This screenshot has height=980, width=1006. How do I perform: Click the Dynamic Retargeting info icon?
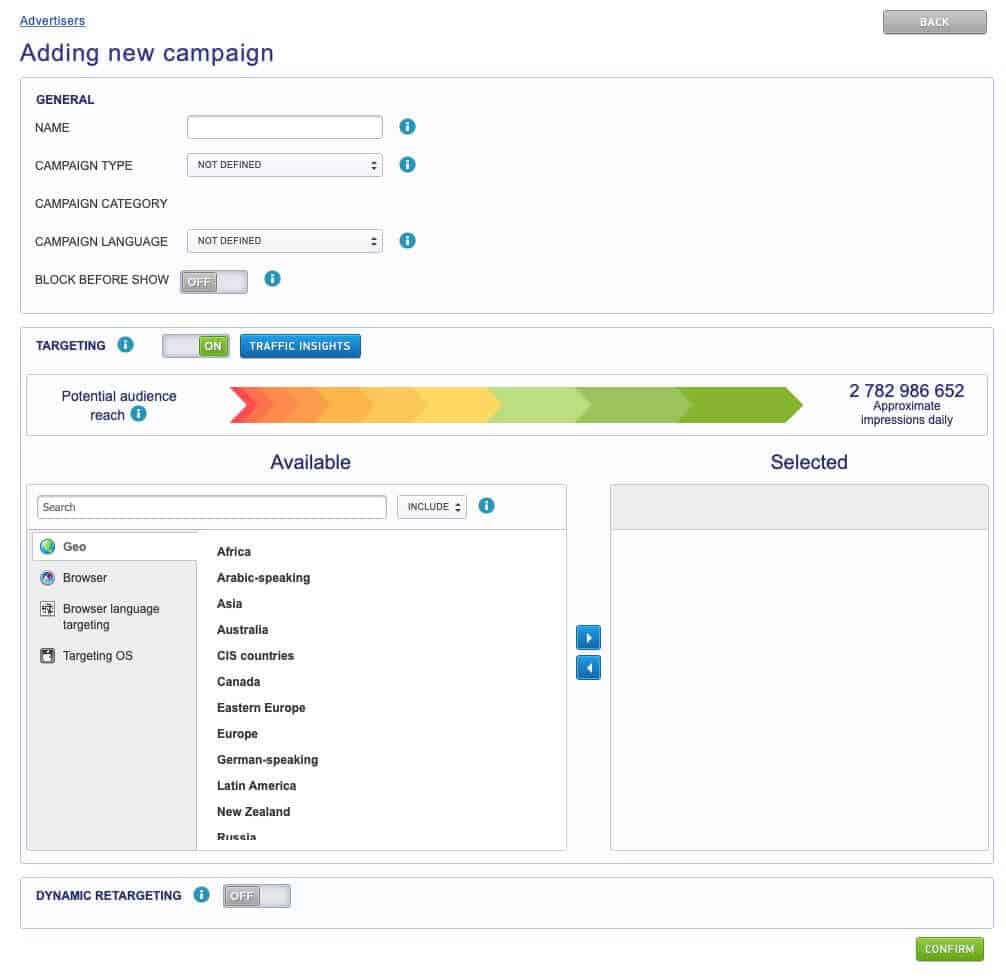[201, 895]
